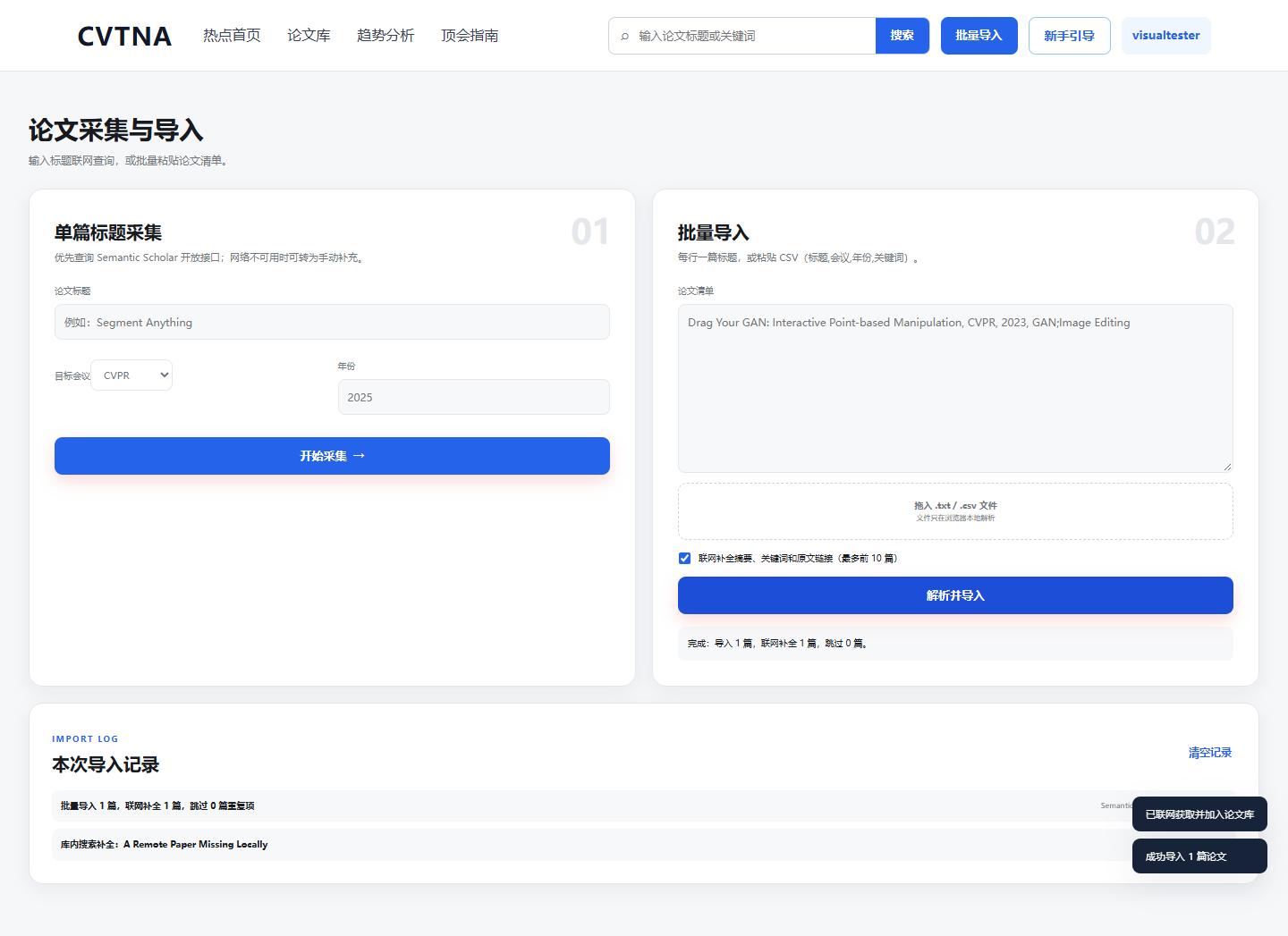
Task: Click the 论文清单 text area
Action: [955, 388]
